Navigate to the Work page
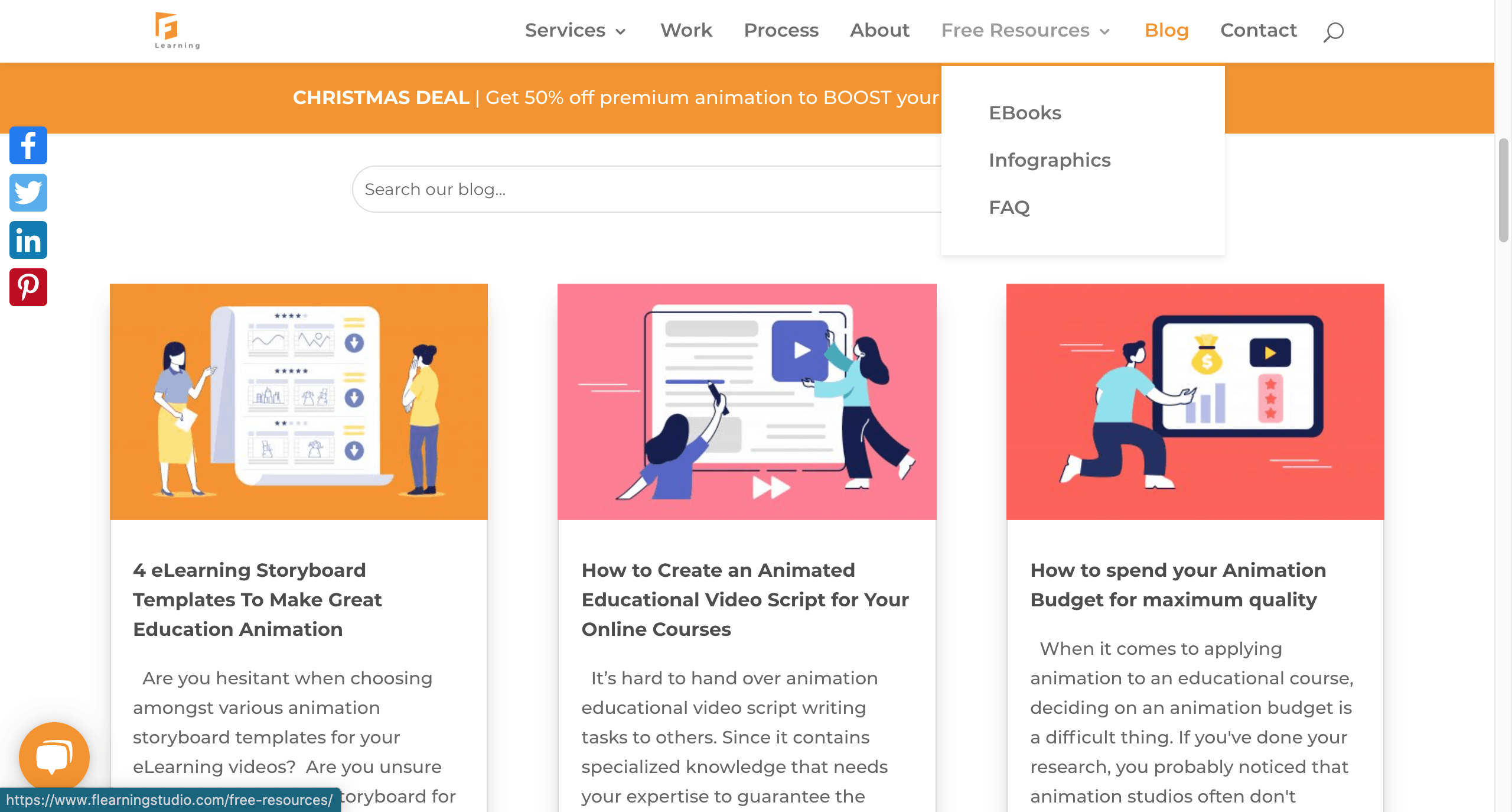The width and height of the screenshot is (1512, 812). [686, 31]
